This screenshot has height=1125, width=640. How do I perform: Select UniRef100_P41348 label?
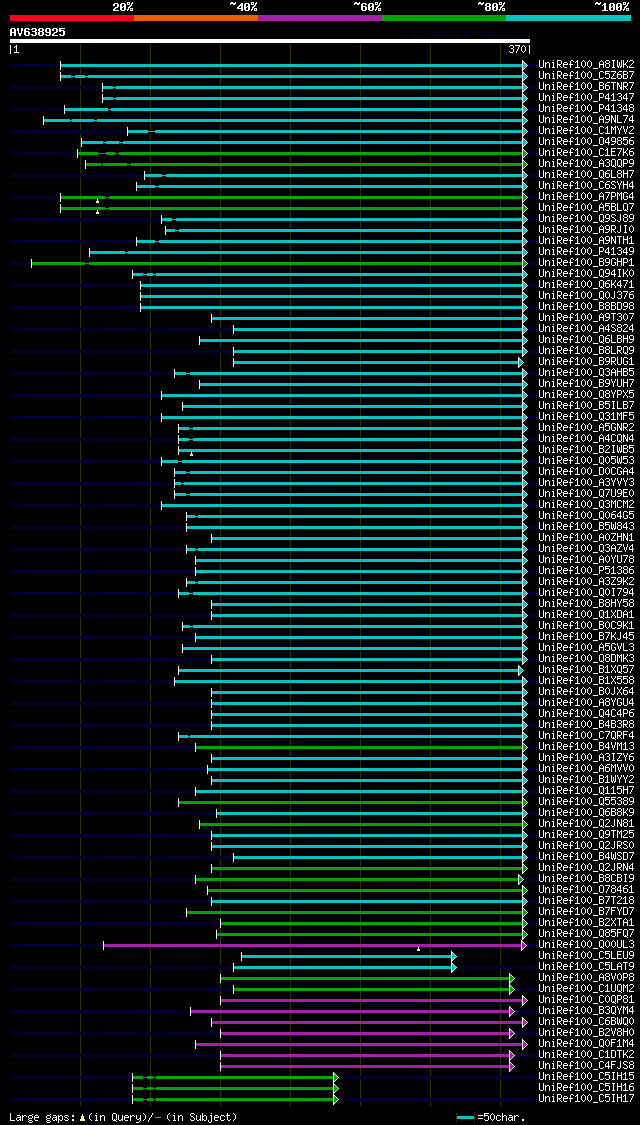click(586, 109)
